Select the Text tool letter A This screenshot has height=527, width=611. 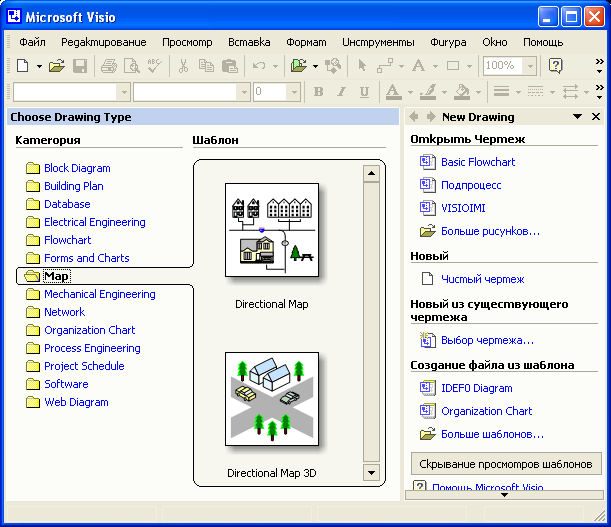pos(419,65)
